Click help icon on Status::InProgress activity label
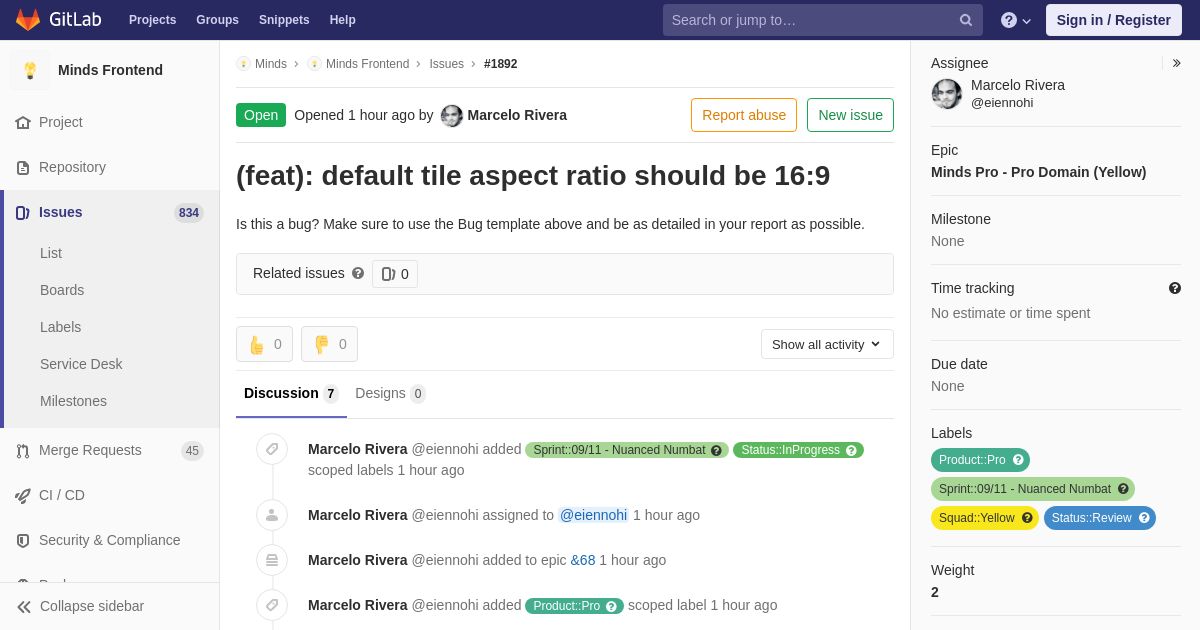Image resolution: width=1200 pixels, height=630 pixels. tap(851, 450)
